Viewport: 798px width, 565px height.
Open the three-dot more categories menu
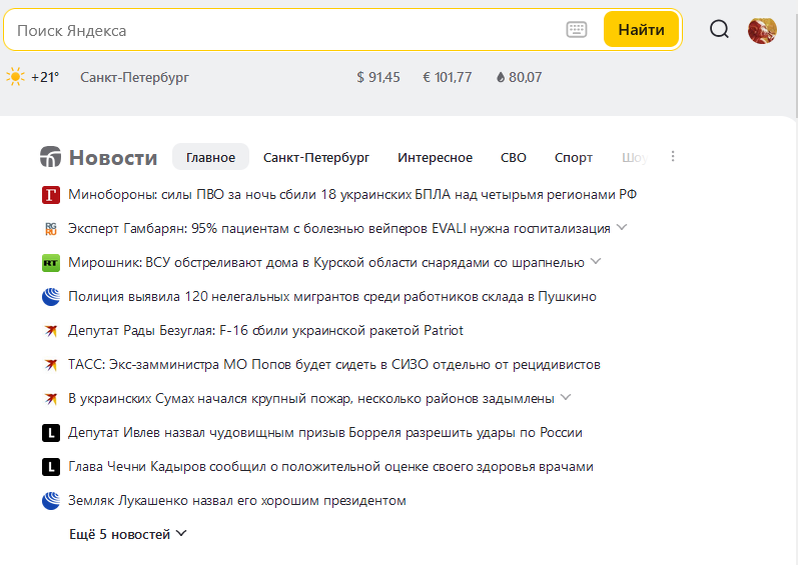click(673, 156)
